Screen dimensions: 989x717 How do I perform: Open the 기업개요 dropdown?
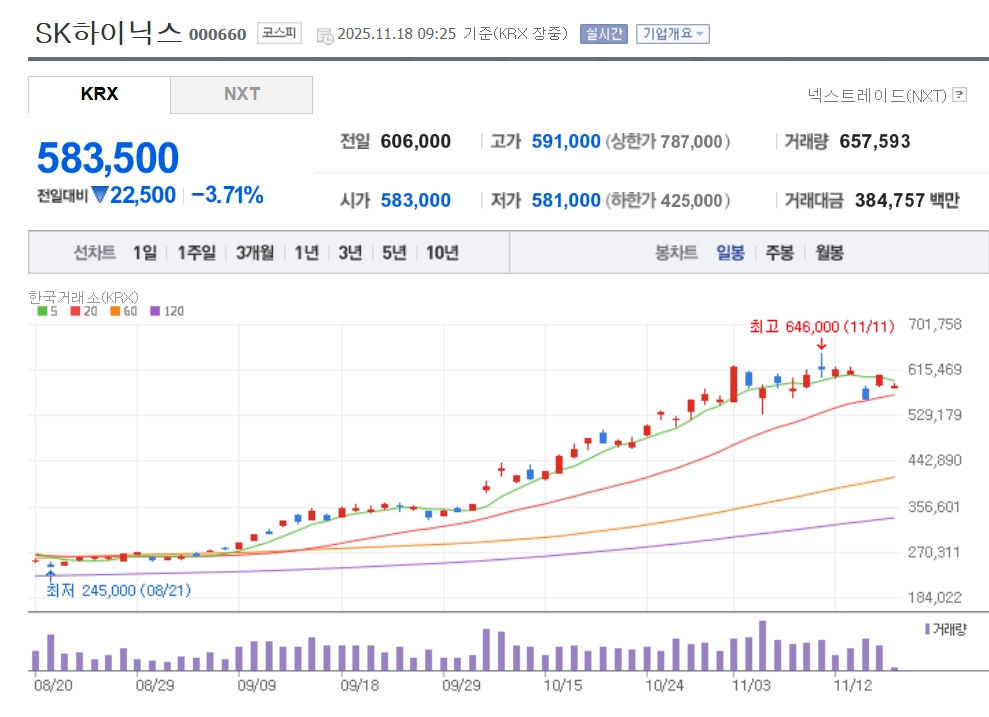point(672,34)
